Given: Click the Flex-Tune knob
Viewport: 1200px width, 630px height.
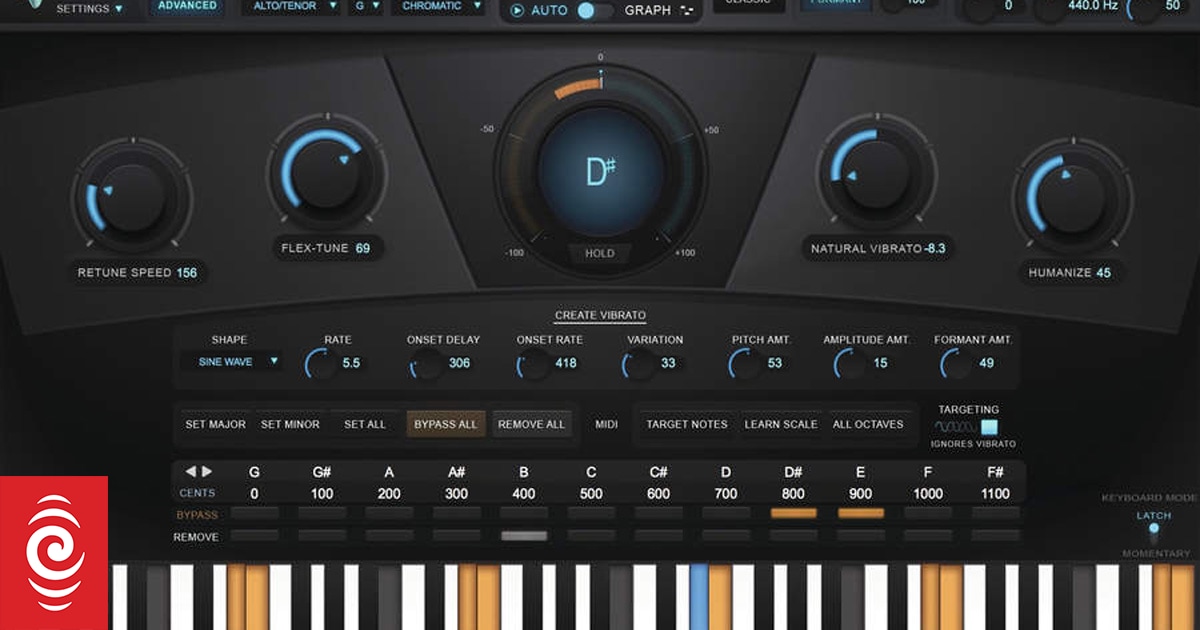Looking at the screenshot, I should pyautogui.click(x=326, y=172).
